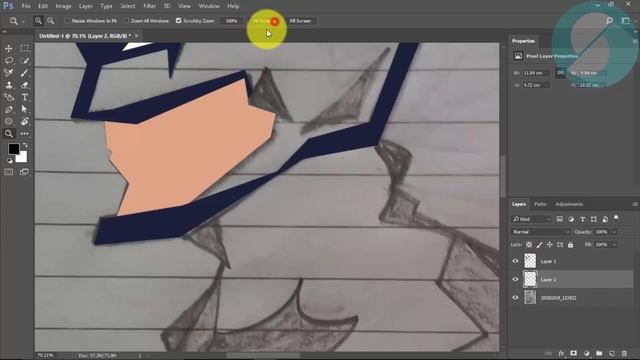This screenshot has height=360, width=640.
Task: Click the layer fx styles button
Action: pos(561,353)
